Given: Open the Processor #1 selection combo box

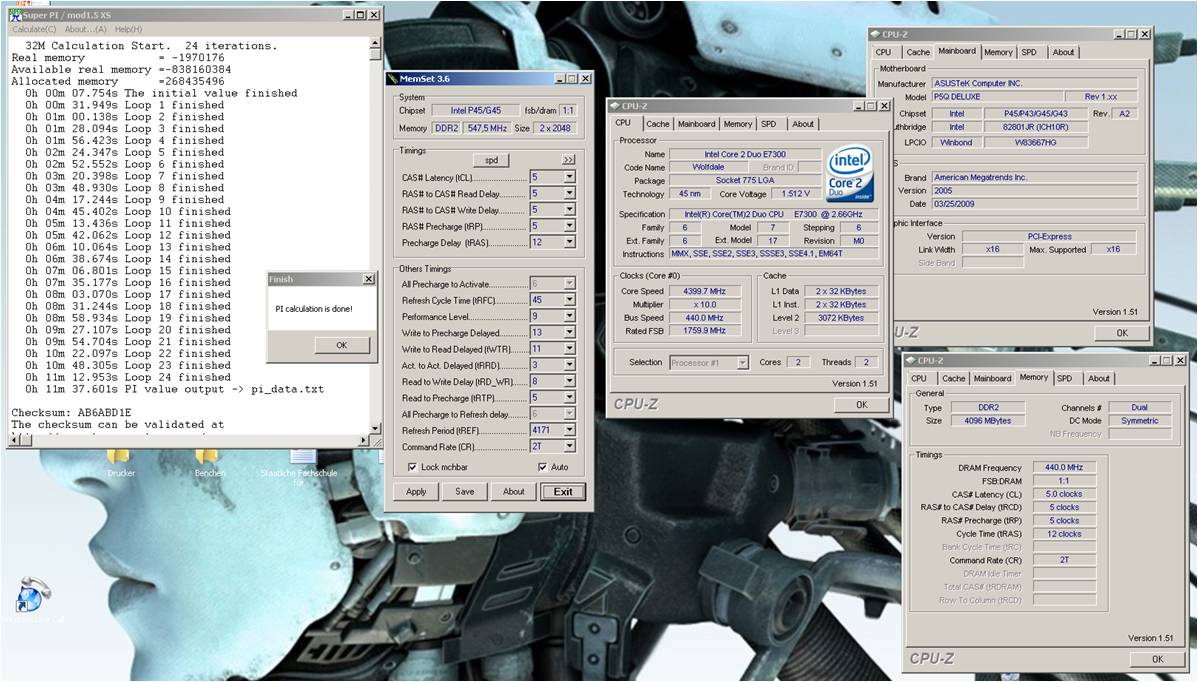Looking at the screenshot, I should (709, 363).
